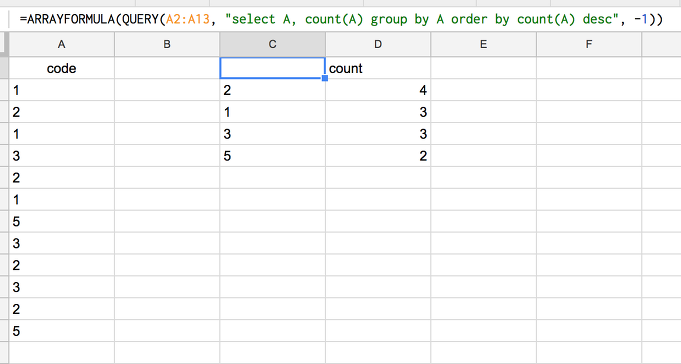The width and height of the screenshot is (681, 364).
Task: Select cell A2 directly below 'code'
Action: [62, 90]
